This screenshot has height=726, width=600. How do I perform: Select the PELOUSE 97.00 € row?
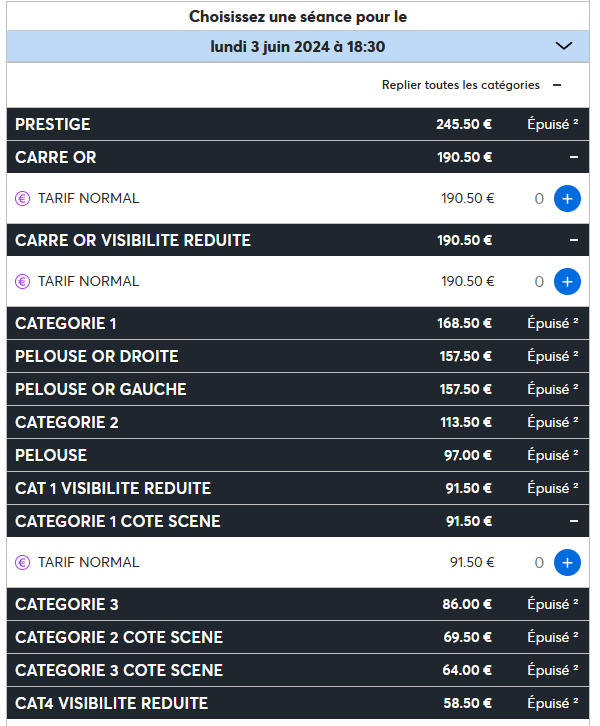click(298, 455)
